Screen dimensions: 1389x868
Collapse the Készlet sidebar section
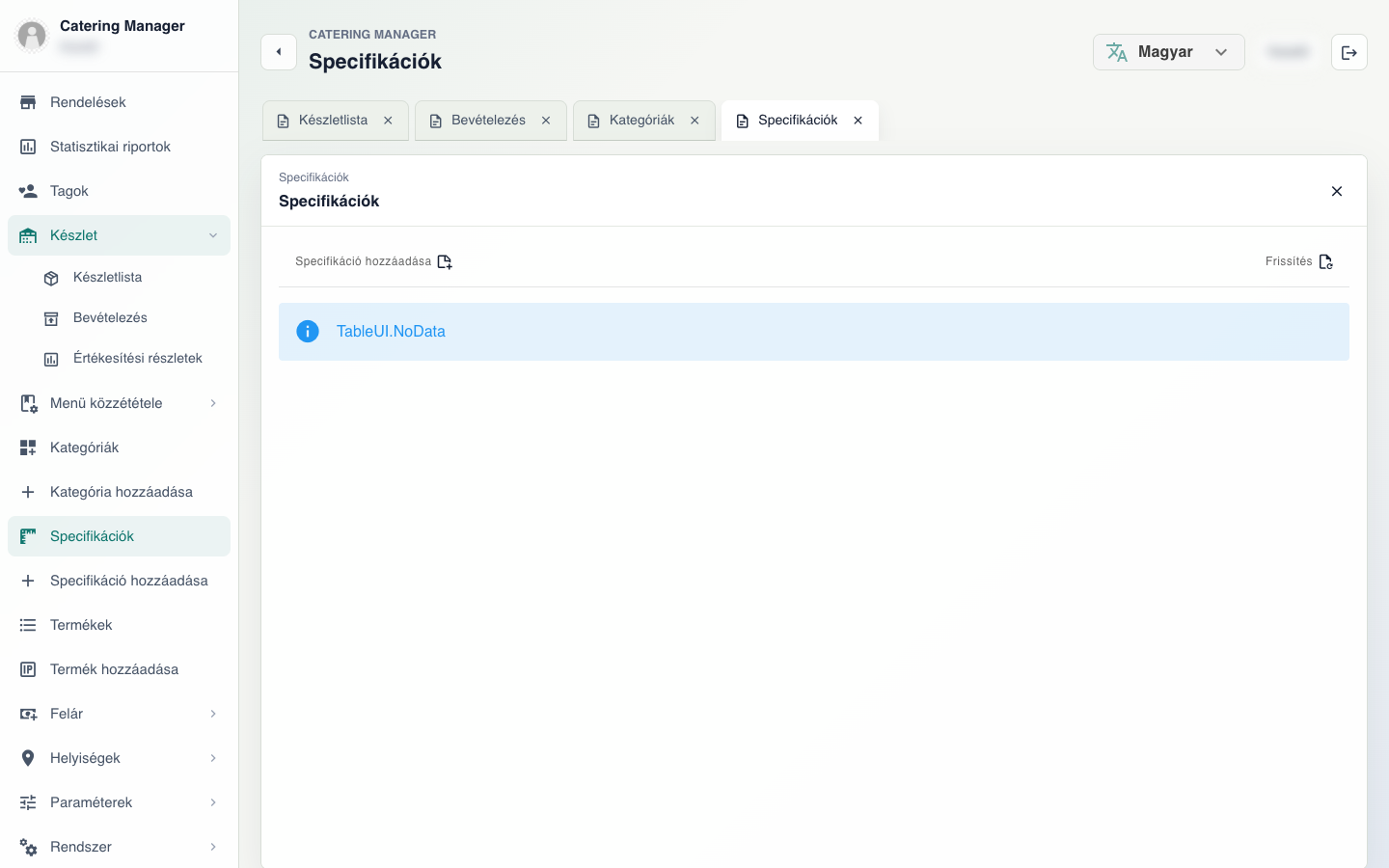(213, 235)
